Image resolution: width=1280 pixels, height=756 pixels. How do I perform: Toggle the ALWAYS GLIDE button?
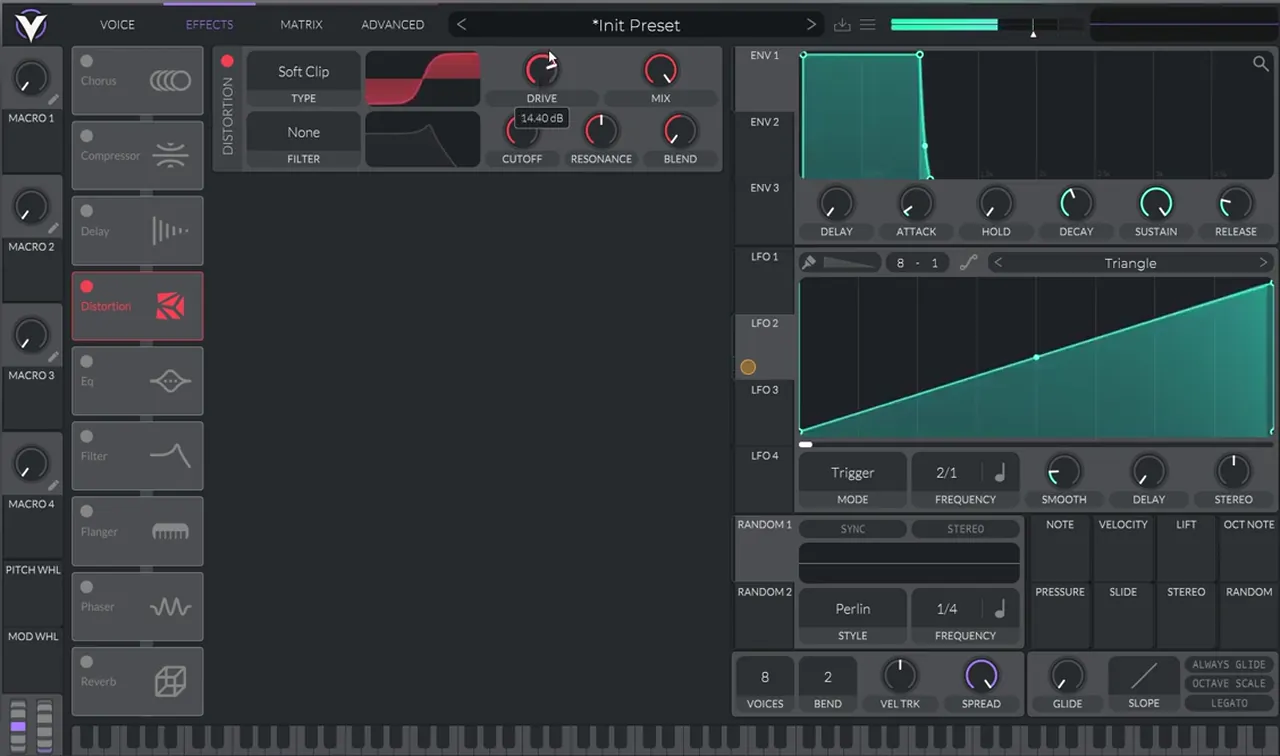[1228, 665]
